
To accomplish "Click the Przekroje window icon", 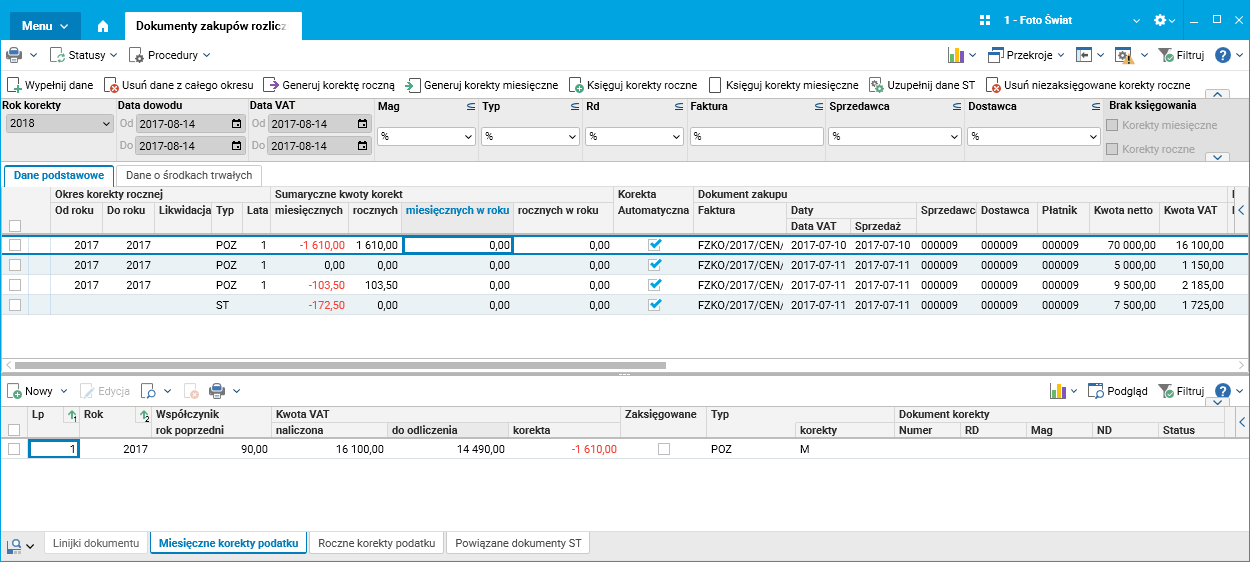I will pyautogui.click(x=996, y=55).
